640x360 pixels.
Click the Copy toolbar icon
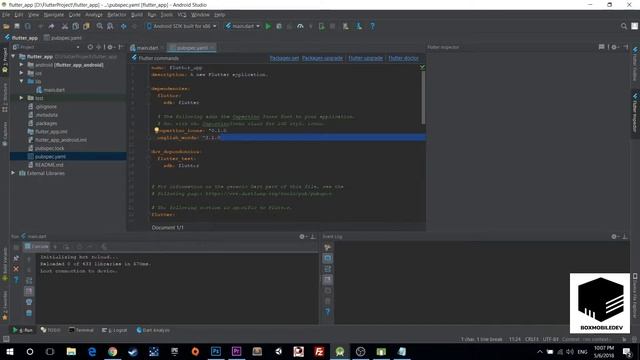pyautogui.click(x=76, y=26)
